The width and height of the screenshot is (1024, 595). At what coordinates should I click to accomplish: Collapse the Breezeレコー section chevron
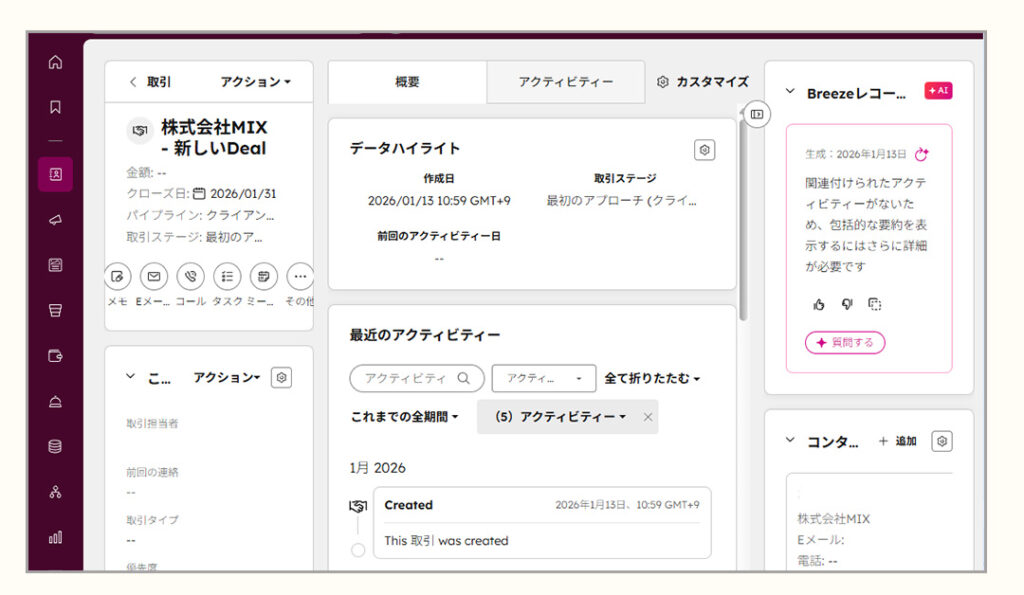point(790,92)
